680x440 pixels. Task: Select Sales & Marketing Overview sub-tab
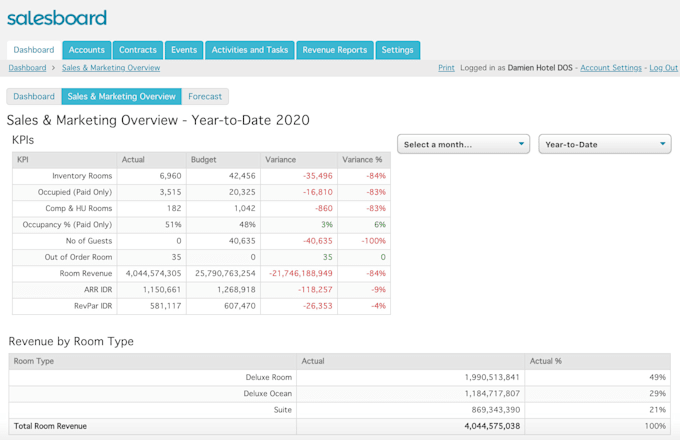122,97
